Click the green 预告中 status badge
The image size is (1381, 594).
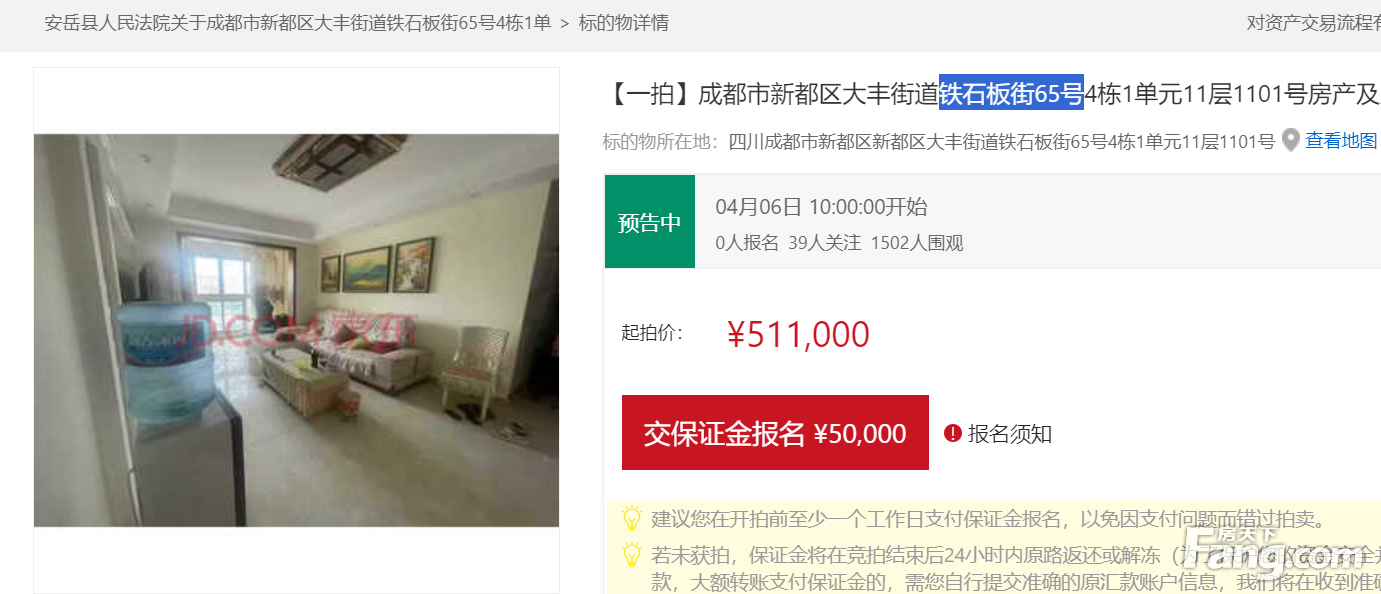(x=649, y=222)
